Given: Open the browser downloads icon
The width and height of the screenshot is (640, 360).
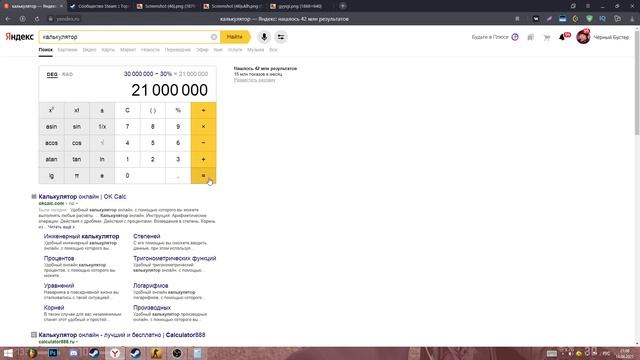Looking at the screenshot, I should pos(632,19).
